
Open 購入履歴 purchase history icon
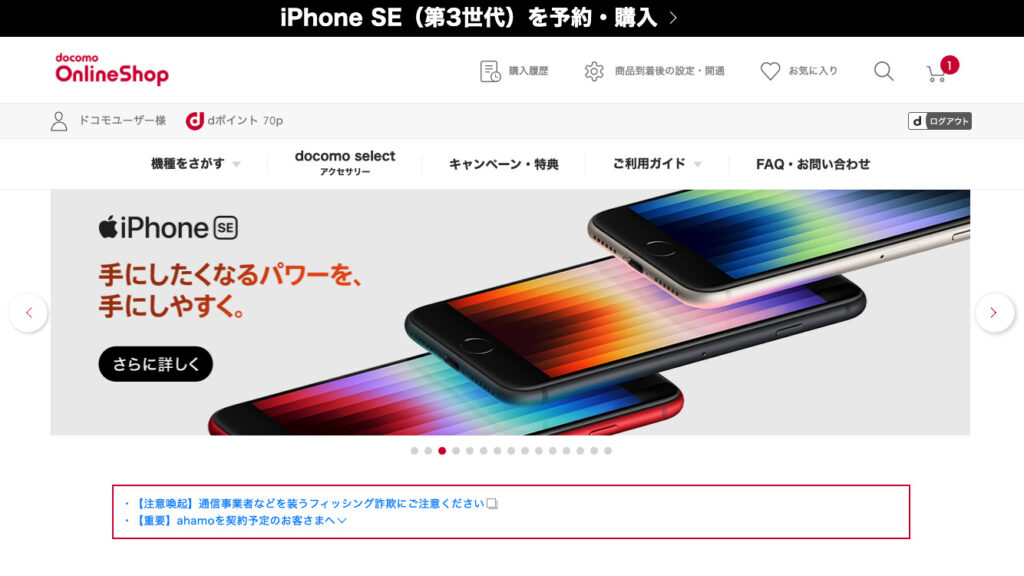click(x=490, y=71)
